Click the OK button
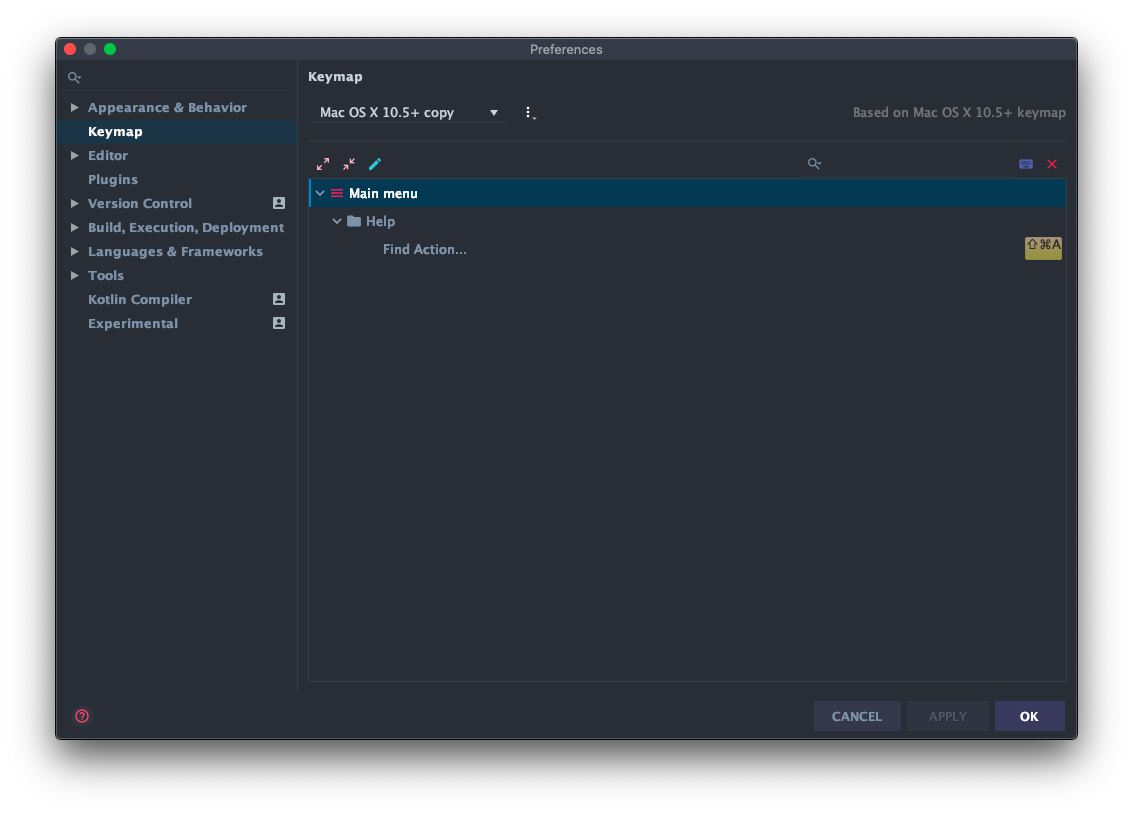 click(1029, 716)
